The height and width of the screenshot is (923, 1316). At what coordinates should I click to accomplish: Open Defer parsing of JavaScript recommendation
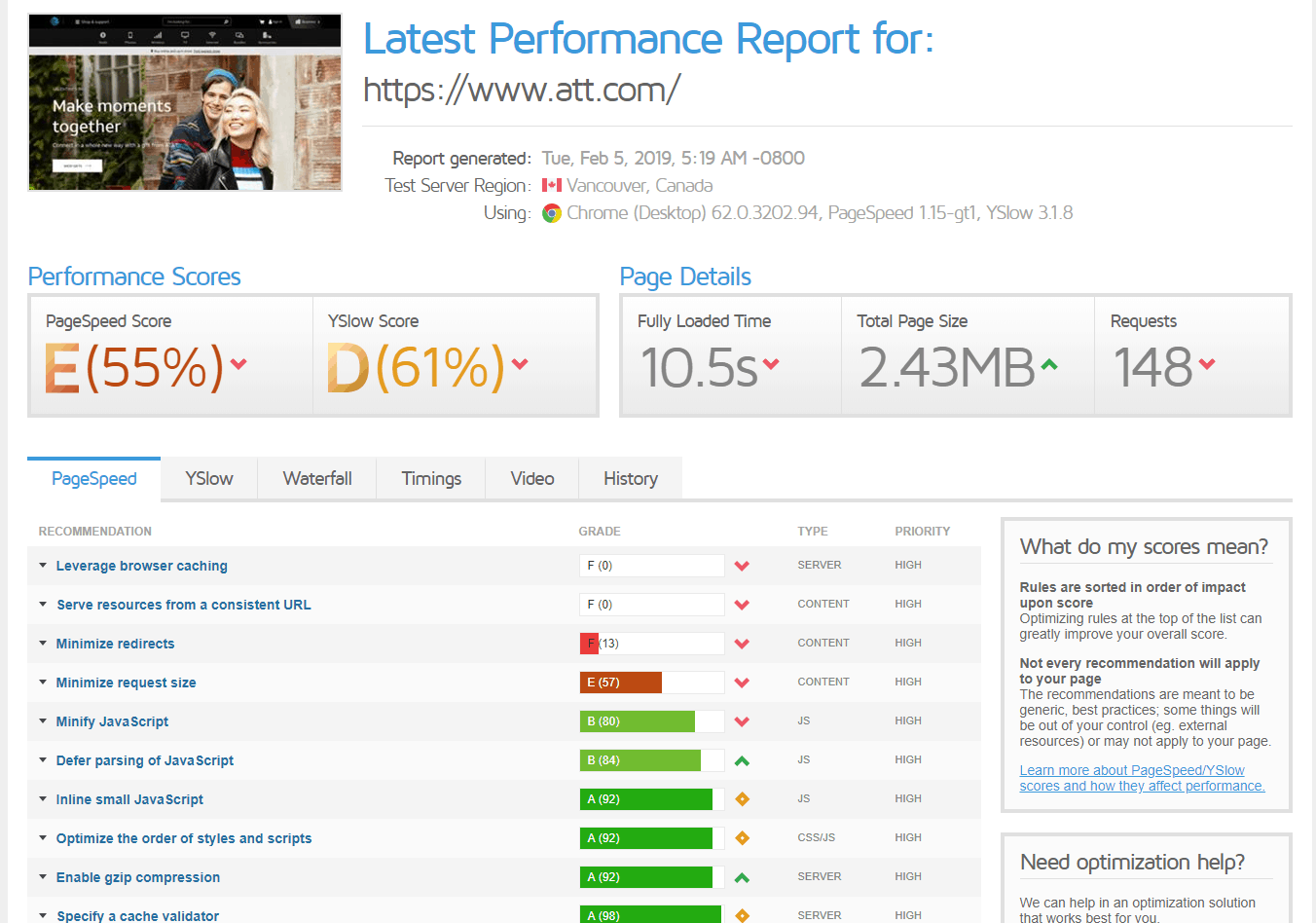145,760
